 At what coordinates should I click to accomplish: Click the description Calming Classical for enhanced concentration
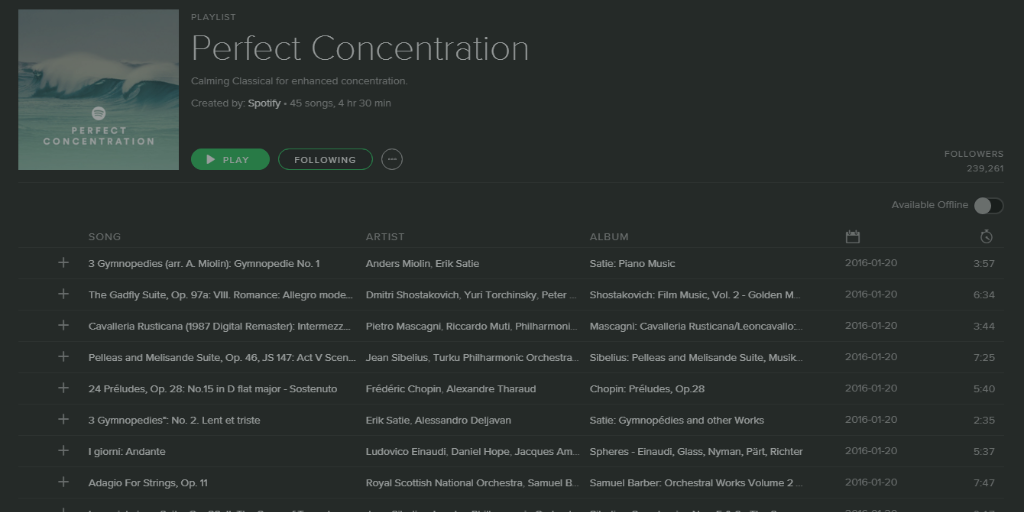299,81
